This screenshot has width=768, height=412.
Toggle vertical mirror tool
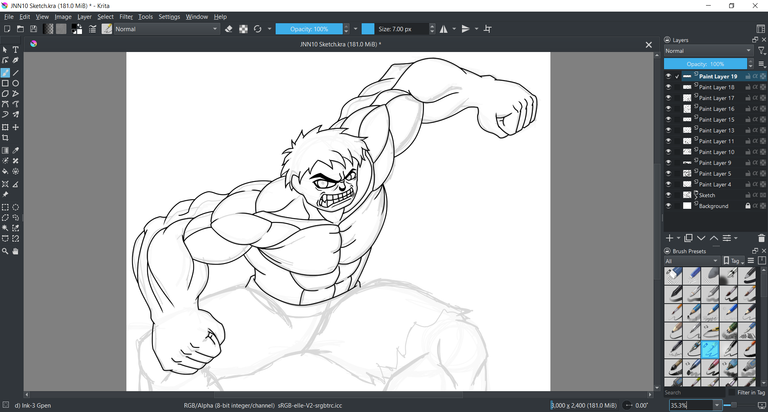pyautogui.click(x=466, y=29)
